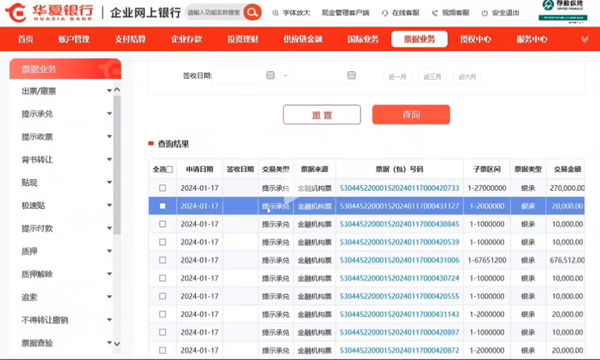The width and height of the screenshot is (600, 360).
Task: Click the Huaxia Bank logo
Action: point(49,12)
